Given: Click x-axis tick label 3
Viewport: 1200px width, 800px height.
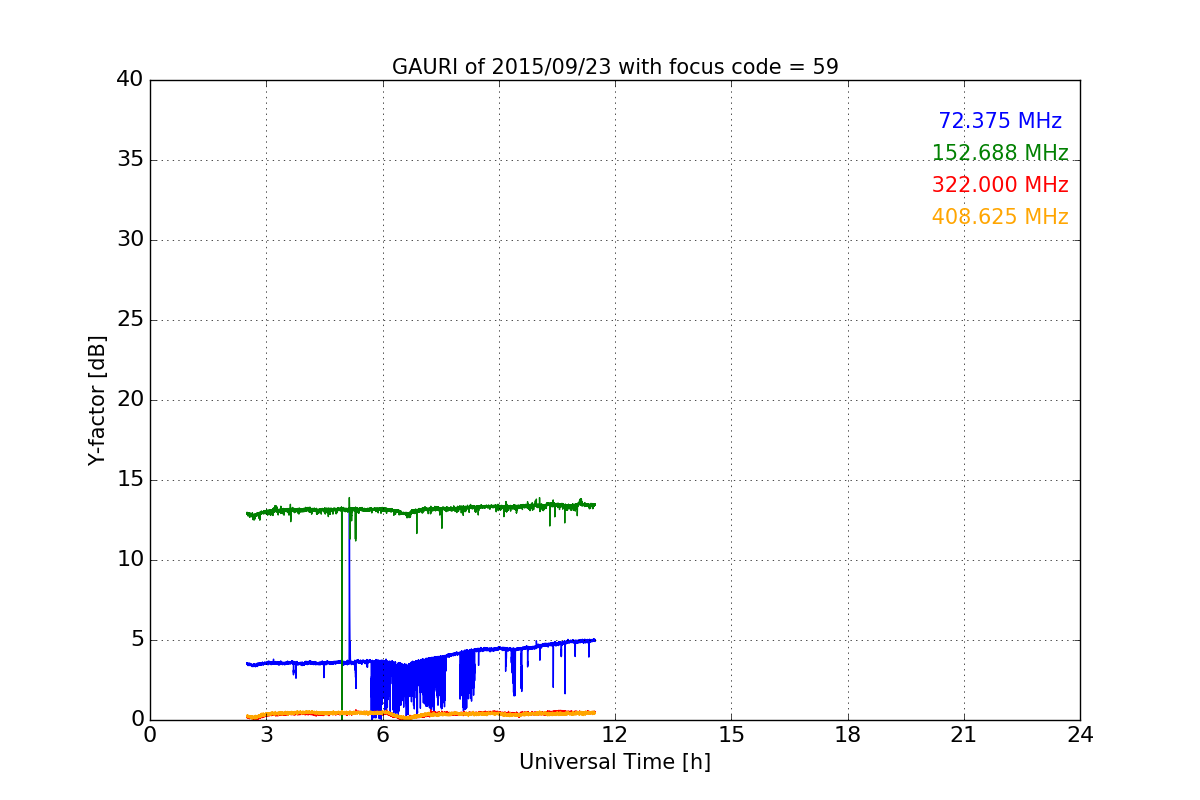Looking at the screenshot, I should tap(266, 735).
